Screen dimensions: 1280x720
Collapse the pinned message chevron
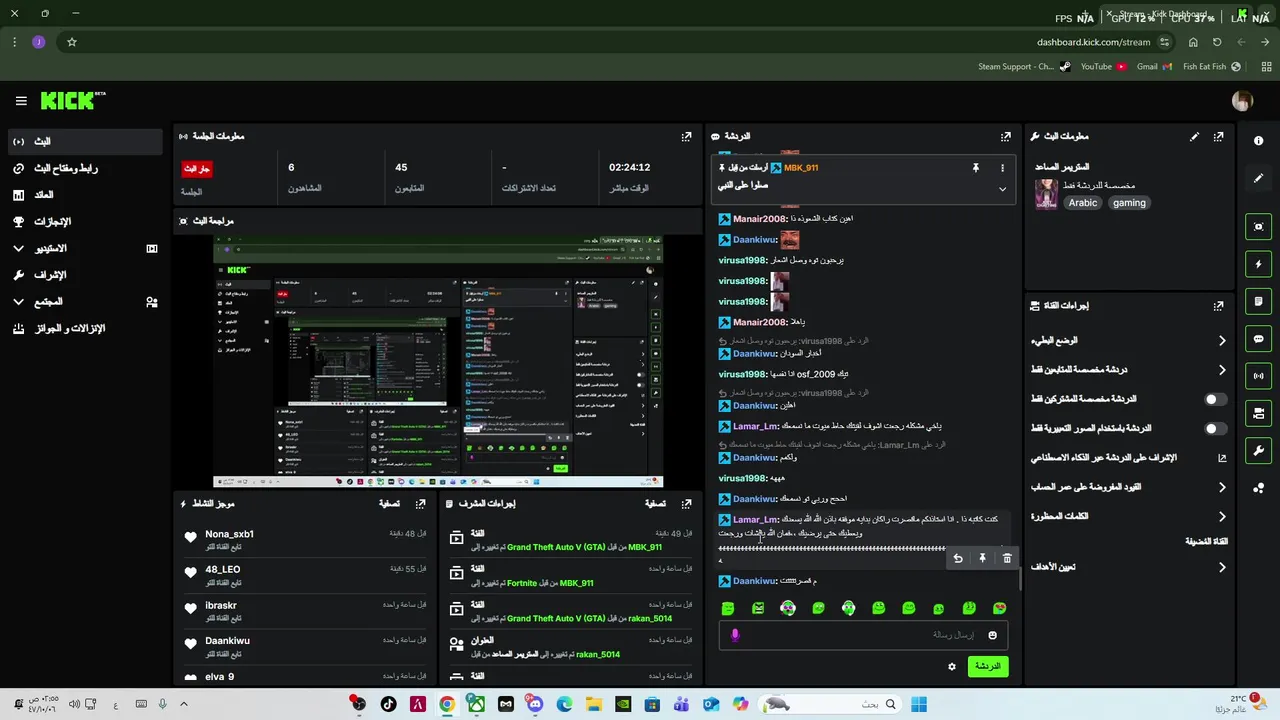click(x=1002, y=189)
